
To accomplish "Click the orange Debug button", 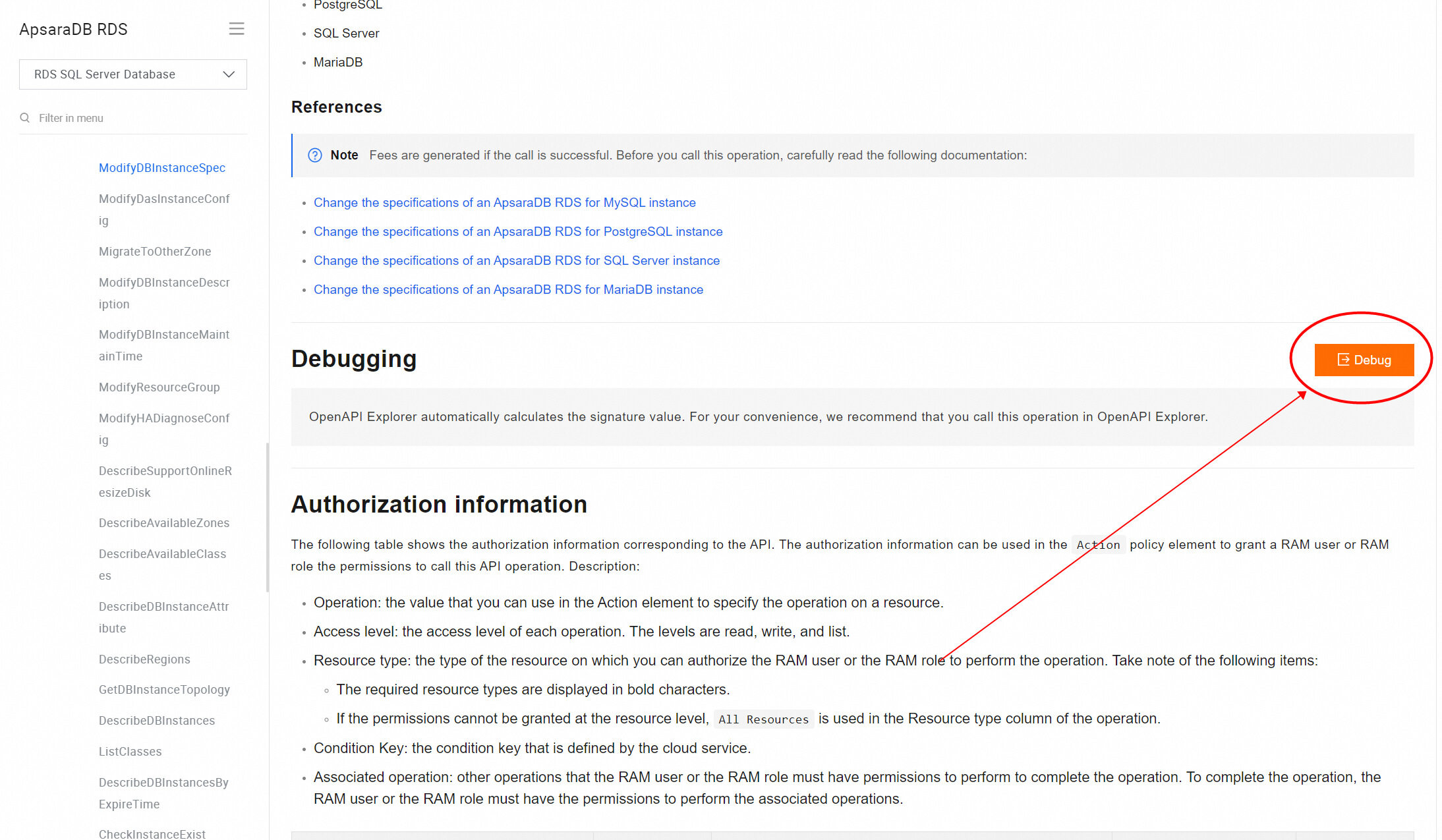I will [x=1364, y=360].
